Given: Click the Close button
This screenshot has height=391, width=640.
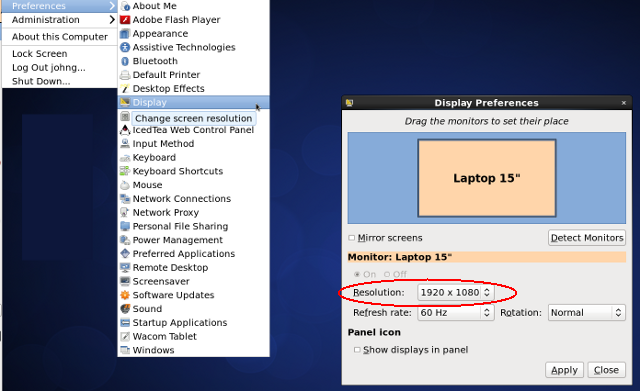Looking at the screenshot, I should 606,370.
